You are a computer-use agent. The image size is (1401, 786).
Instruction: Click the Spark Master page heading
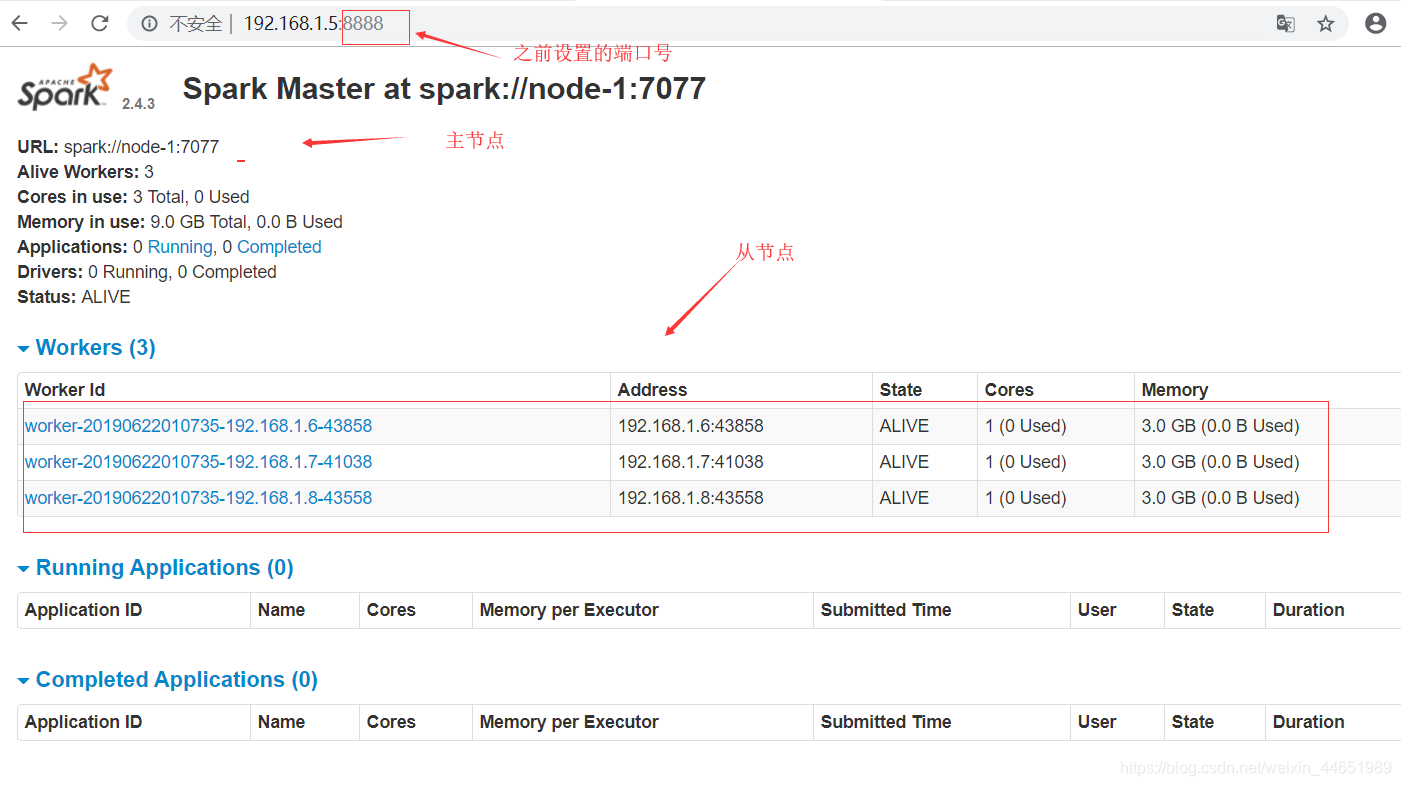coord(444,89)
